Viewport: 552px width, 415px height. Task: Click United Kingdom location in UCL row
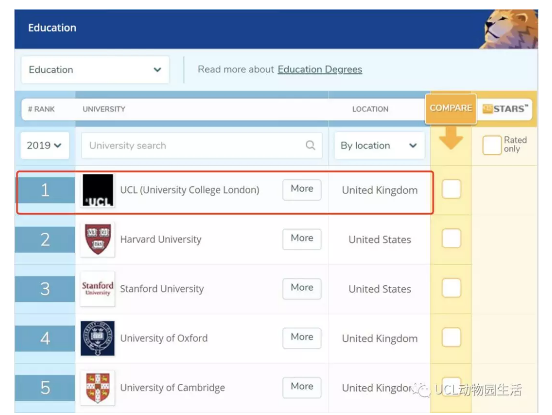click(380, 190)
